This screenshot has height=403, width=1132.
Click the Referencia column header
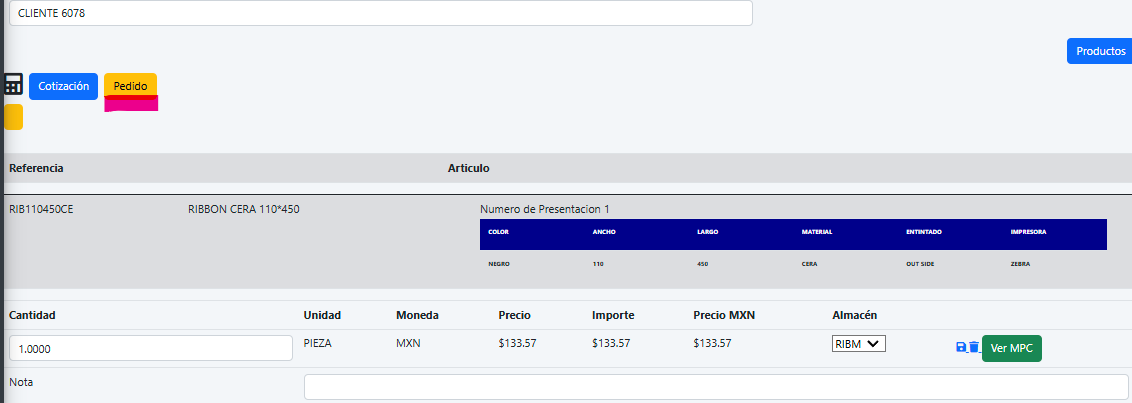36,168
